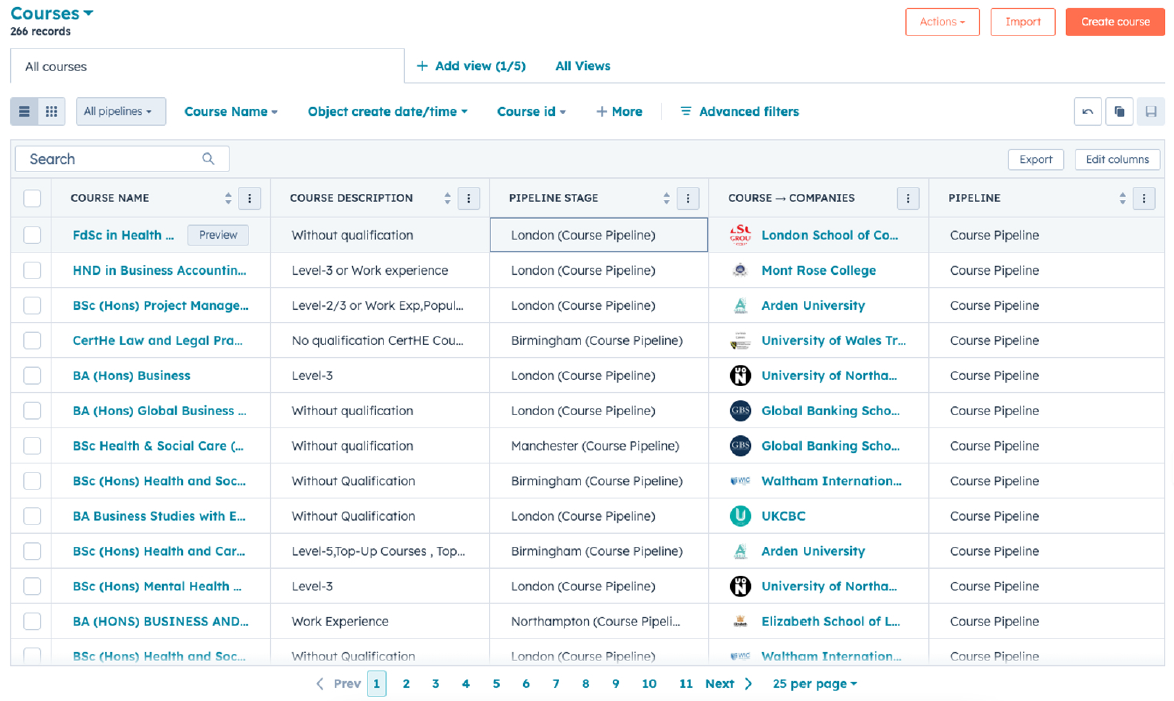Select the All courses tab
This screenshot has height=701, width=1174.
56,67
